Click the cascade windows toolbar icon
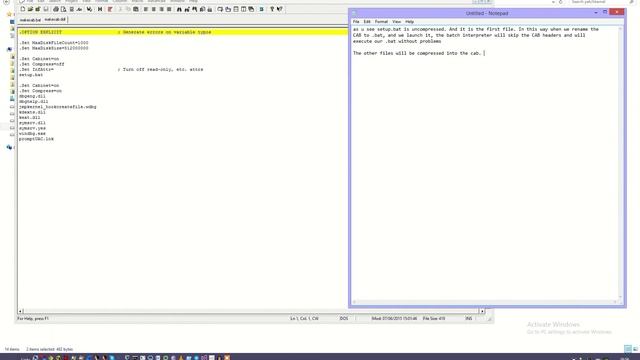 [251, 9]
